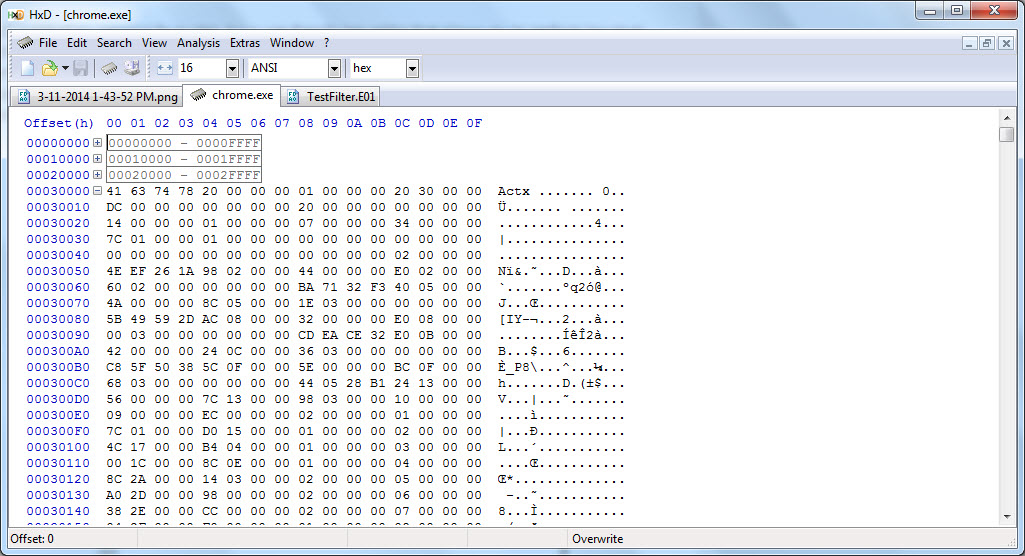Open the ANSI charset dropdown

334,68
